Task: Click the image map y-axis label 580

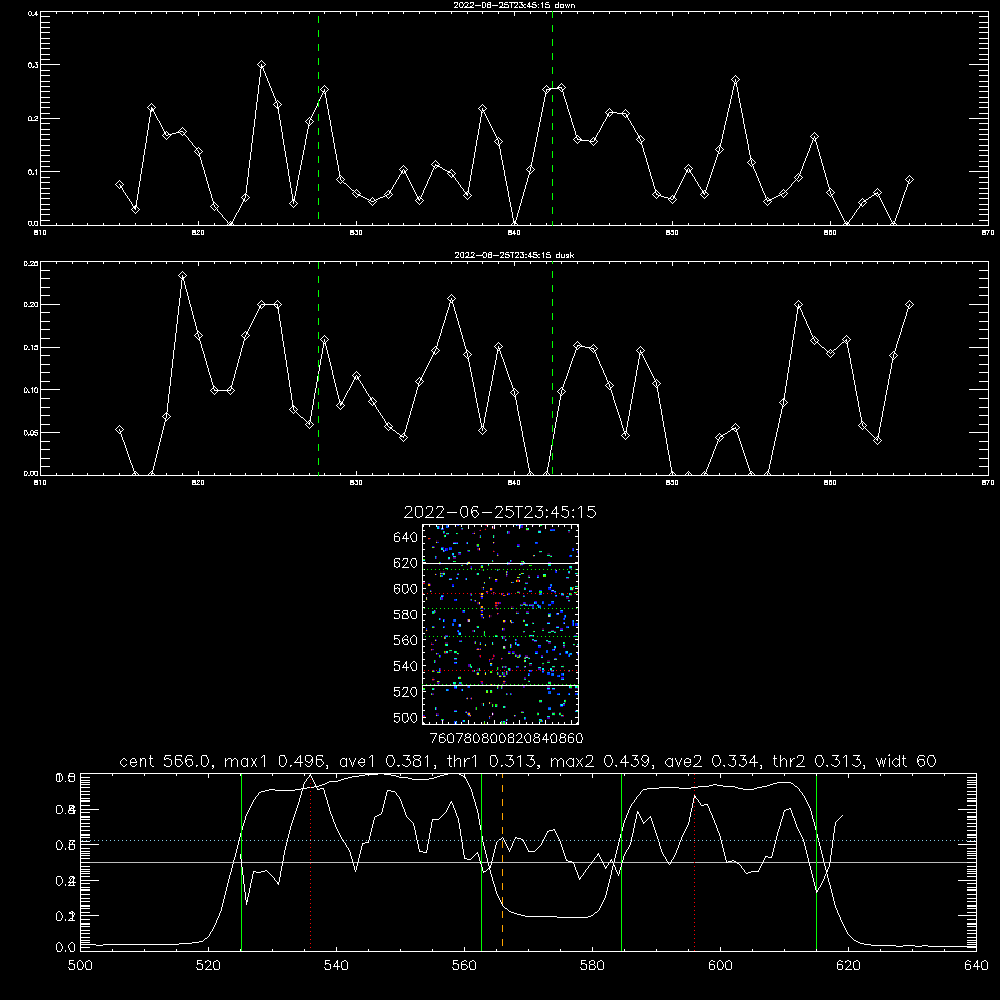Action: point(406,615)
